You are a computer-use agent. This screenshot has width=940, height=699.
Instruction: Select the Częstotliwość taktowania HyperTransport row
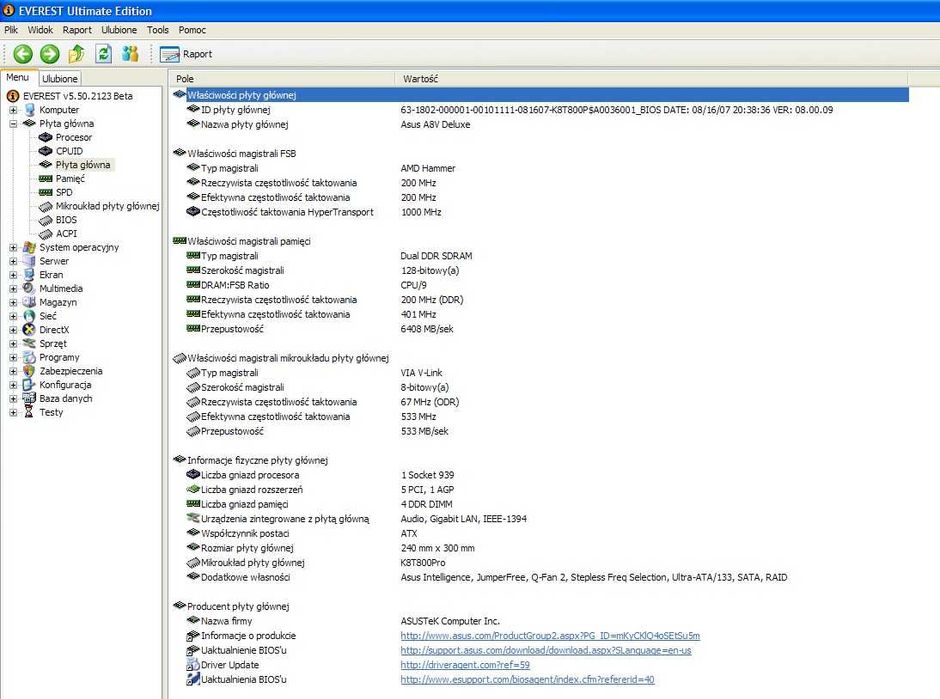click(x=540, y=212)
